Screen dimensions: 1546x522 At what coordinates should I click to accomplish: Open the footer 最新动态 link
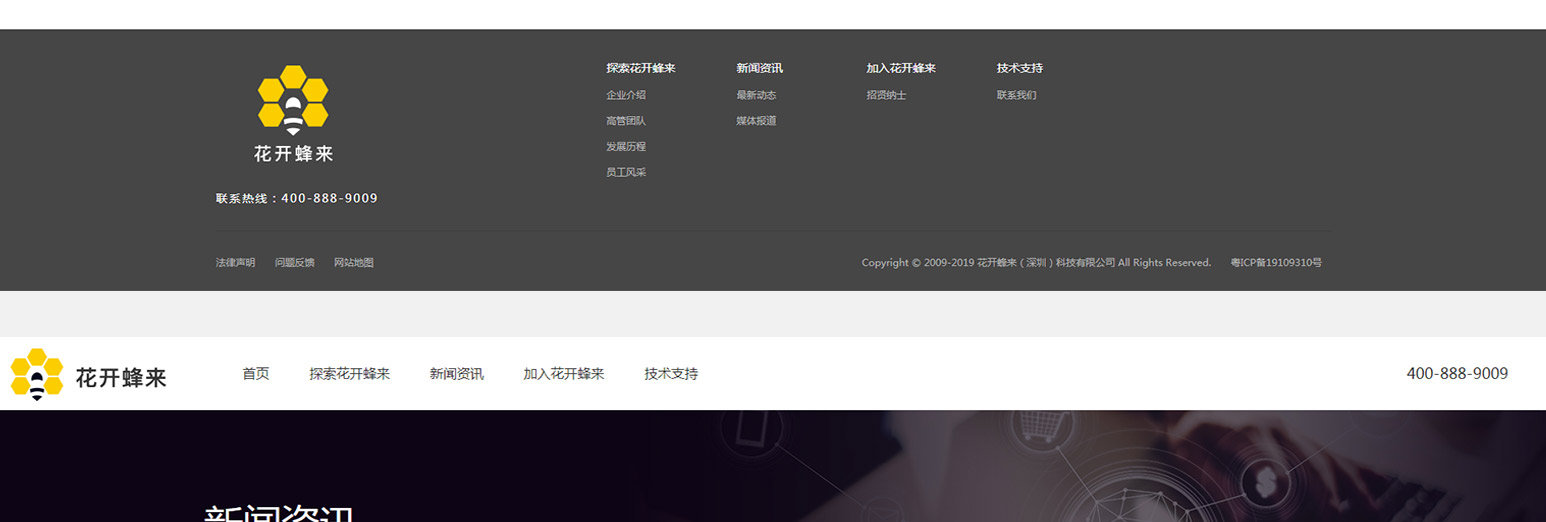757,95
